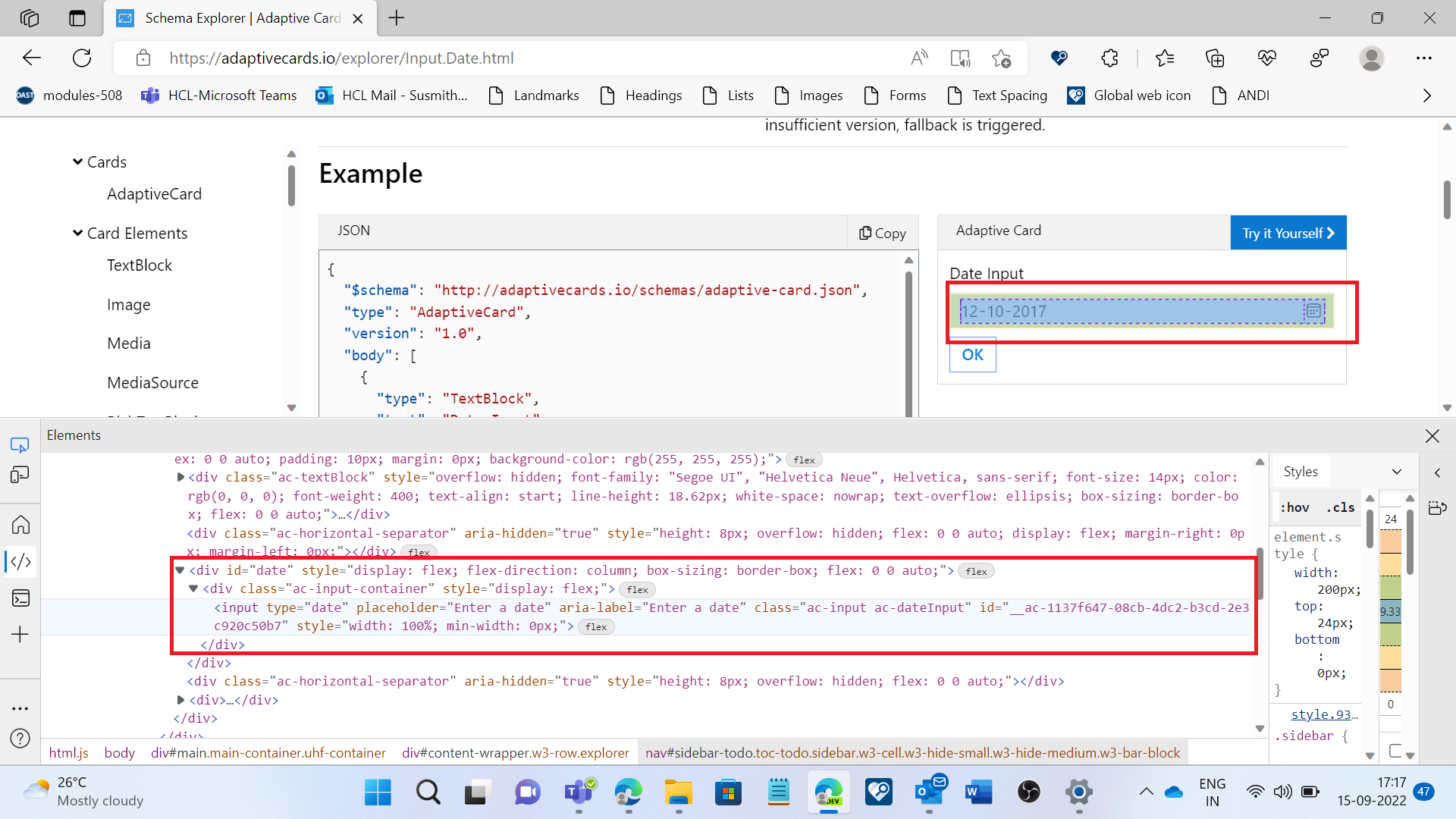Open the Styles panel dropdown chevron
The height and width of the screenshot is (819, 1456).
point(1397,471)
